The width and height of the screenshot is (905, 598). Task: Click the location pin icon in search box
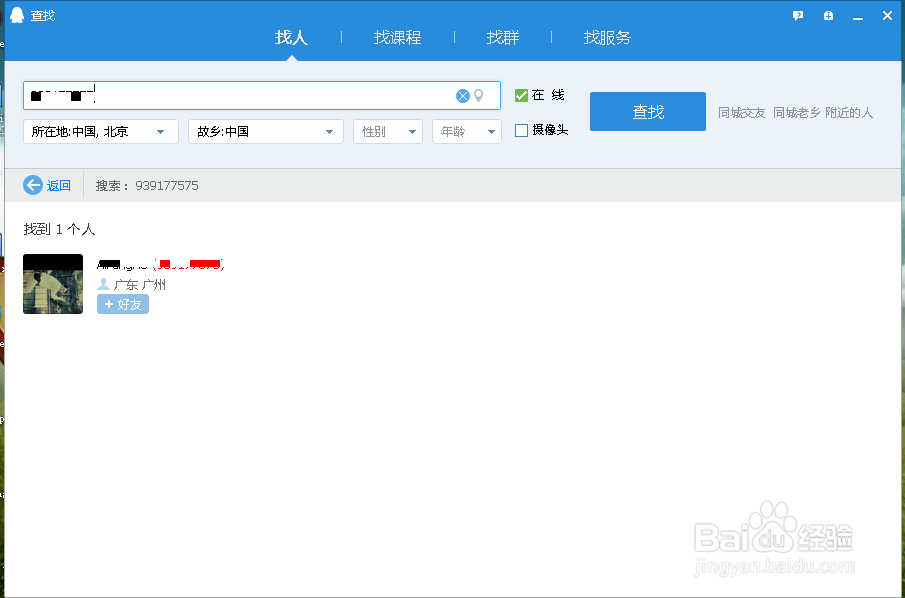[x=479, y=95]
